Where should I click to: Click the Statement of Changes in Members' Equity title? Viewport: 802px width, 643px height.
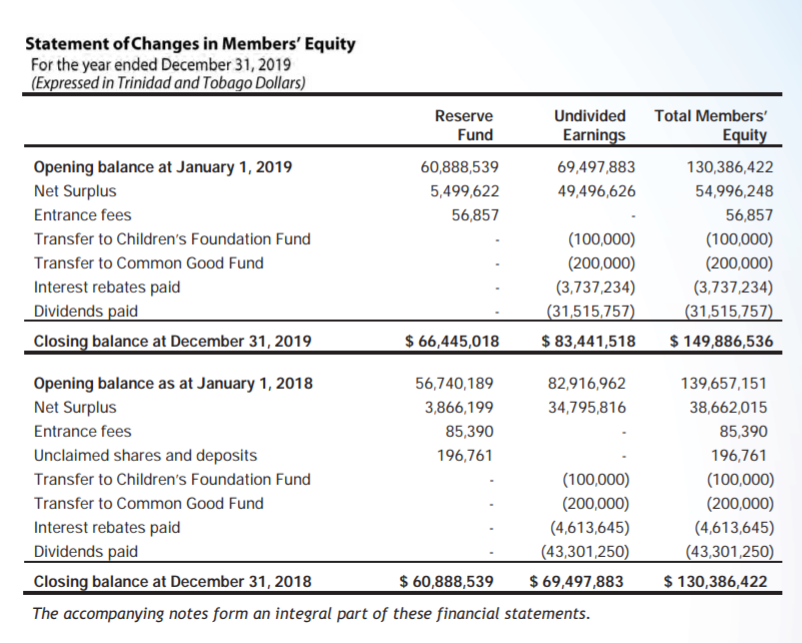click(x=190, y=44)
